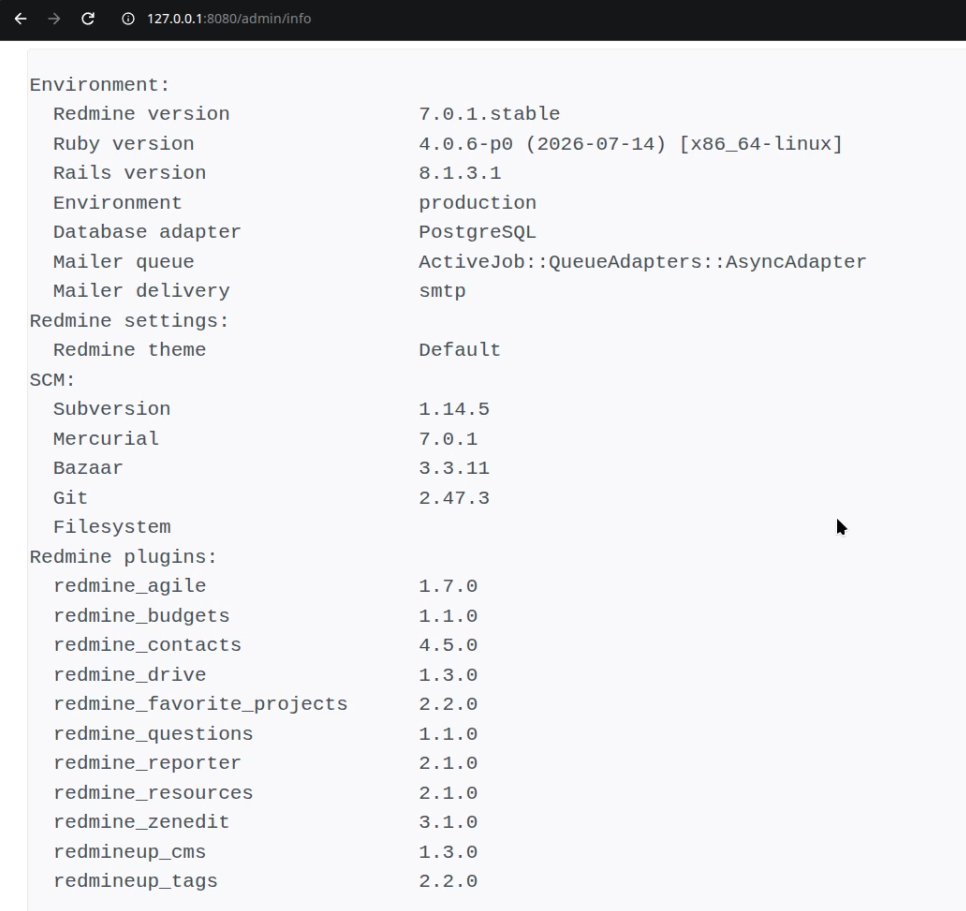Select the 'Default' theme value
Image resolution: width=966 pixels, height=911 pixels.
click(x=460, y=350)
